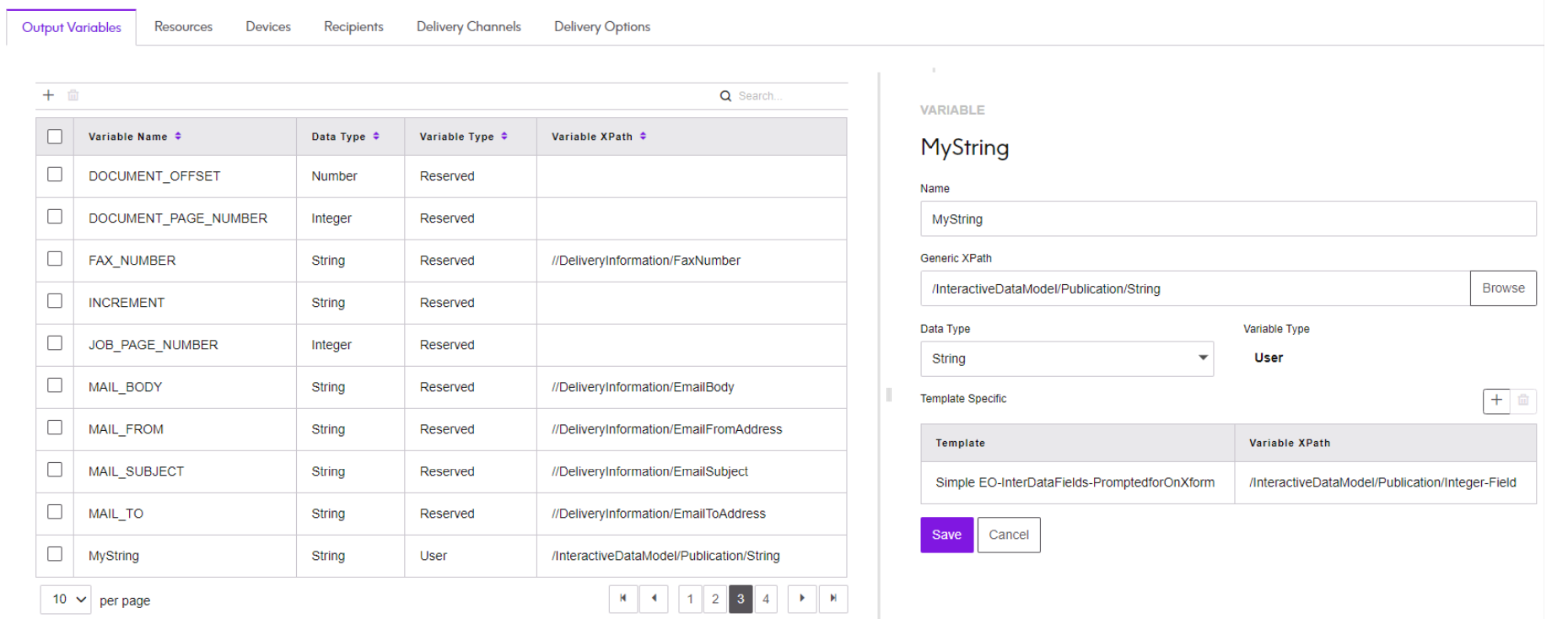1568x619 pixels.
Task: Switch to the Delivery Channels tab
Action: [468, 27]
